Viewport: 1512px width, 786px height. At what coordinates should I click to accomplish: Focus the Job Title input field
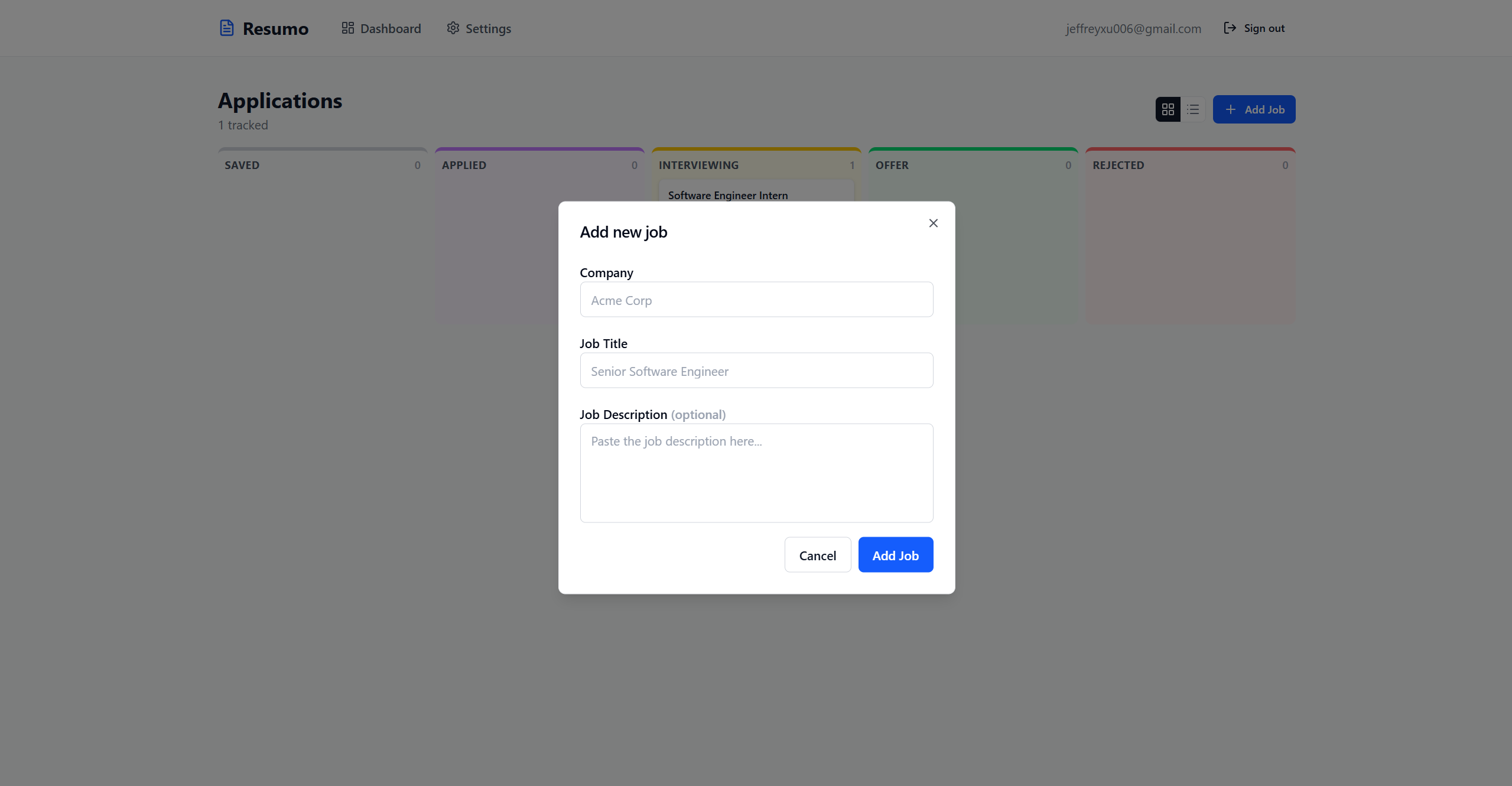coord(756,371)
